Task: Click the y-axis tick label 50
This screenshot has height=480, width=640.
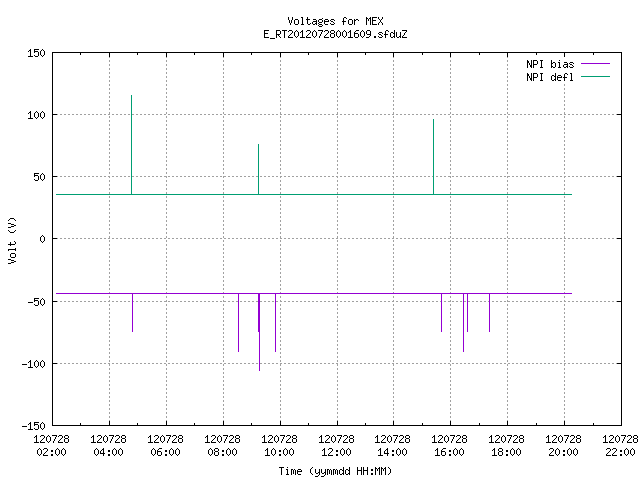Action: pyautogui.click(x=39, y=177)
